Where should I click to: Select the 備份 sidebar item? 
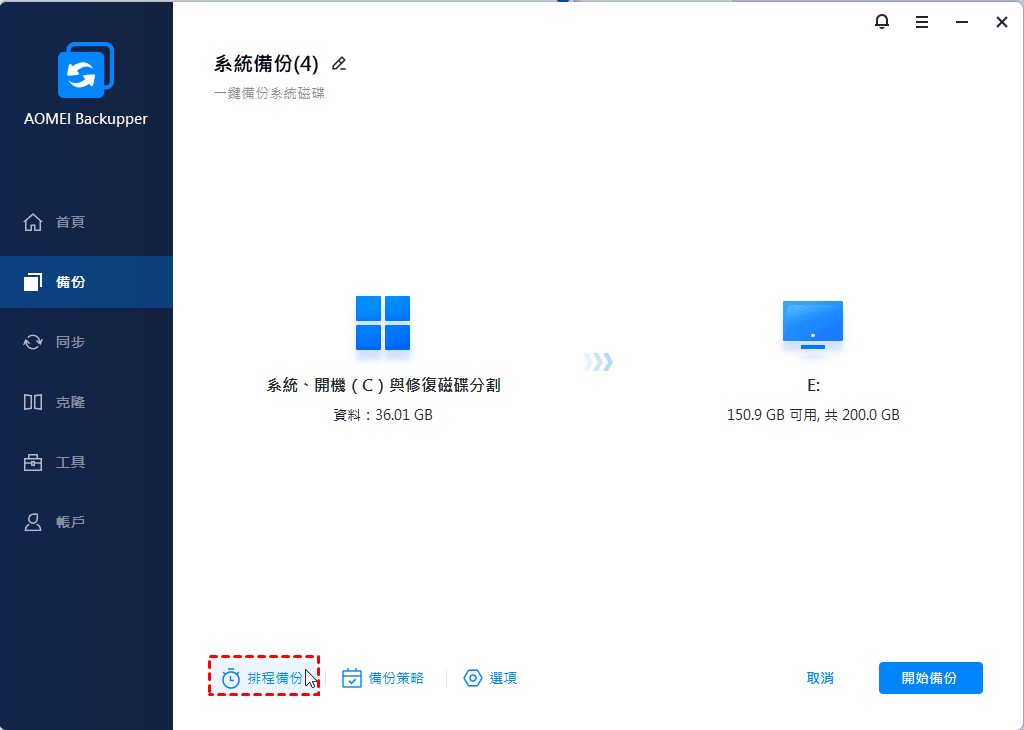pyautogui.click(x=86, y=282)
